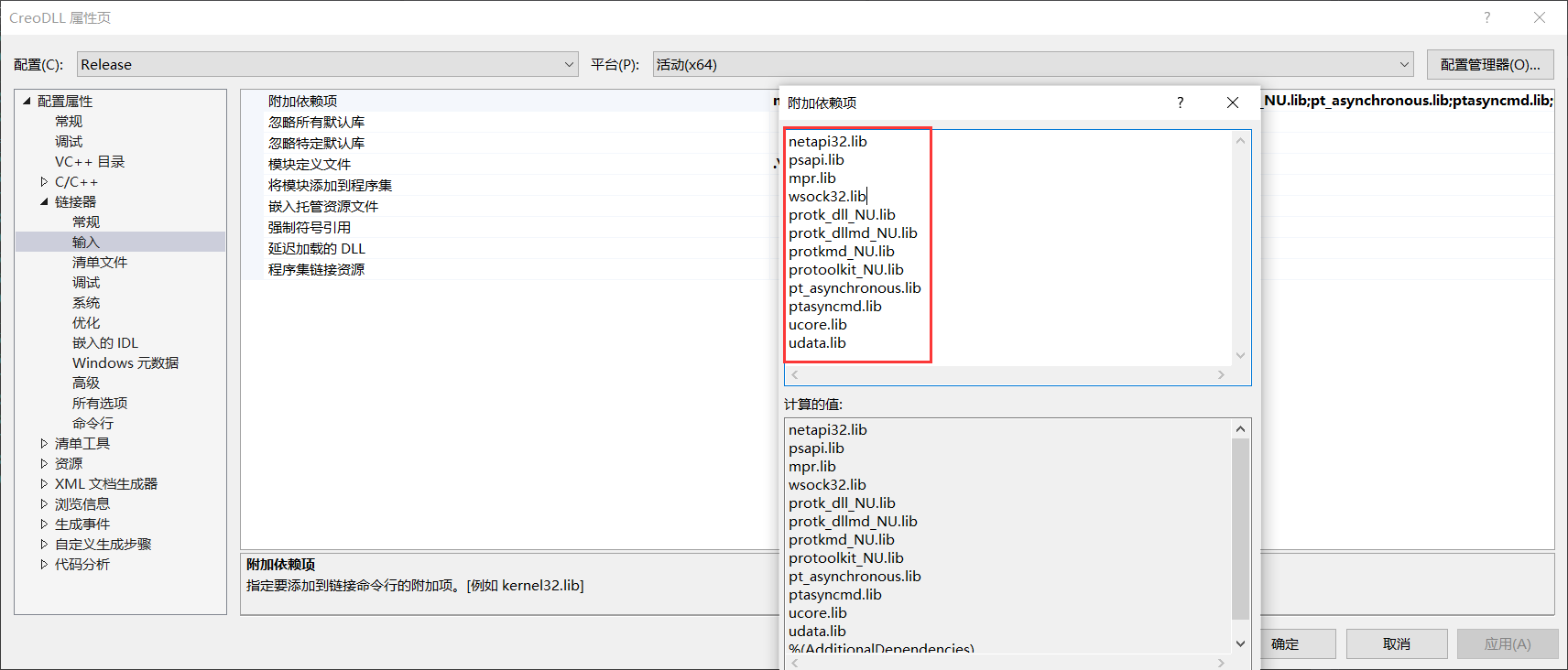
Task: Expand the 浏览信息 tree node
Action: pyautogui.click(x=44, y=503)
